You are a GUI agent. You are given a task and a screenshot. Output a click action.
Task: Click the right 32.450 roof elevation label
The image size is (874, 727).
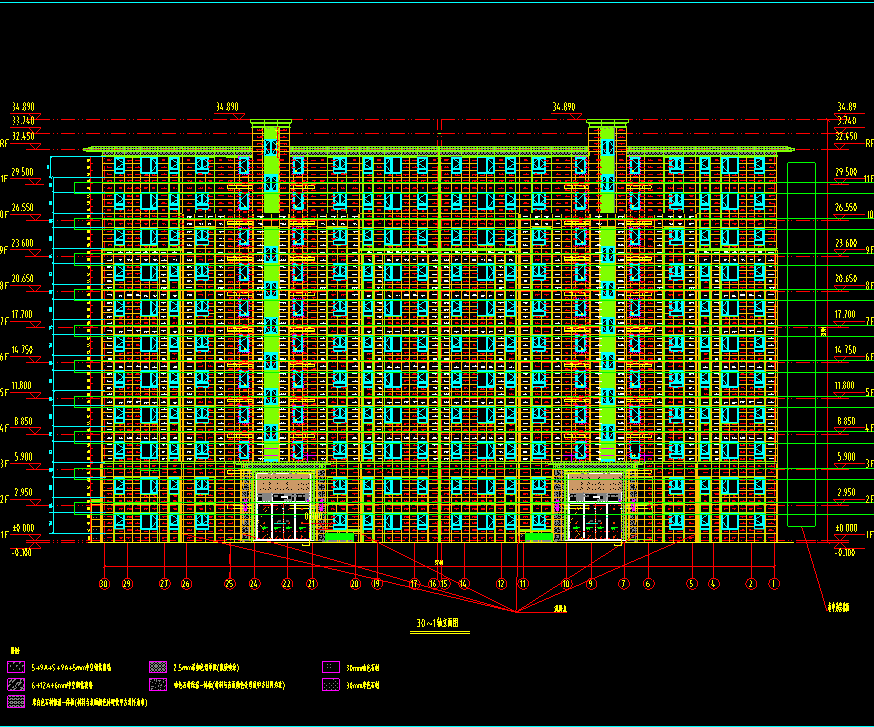tap(845, 135)
